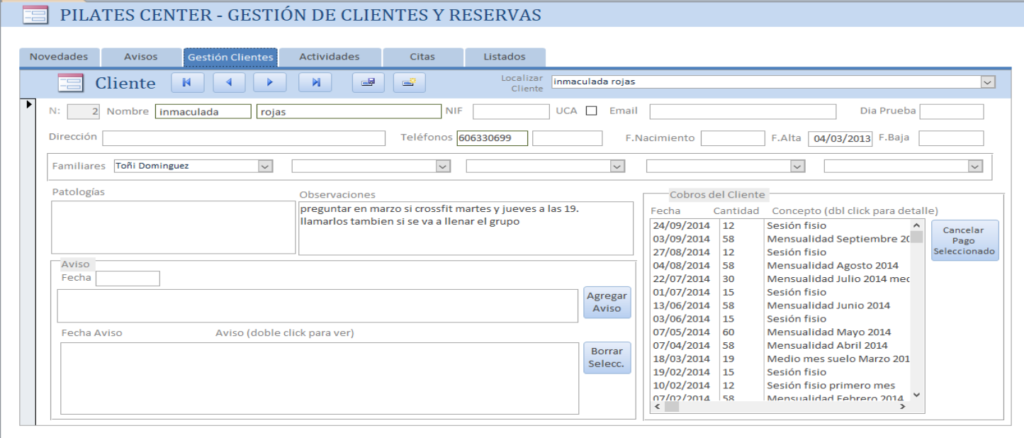Image resolution: width=1024 pixels, height=438 pixels.
Task: Click the save record icon
Action: pos(368,83)
